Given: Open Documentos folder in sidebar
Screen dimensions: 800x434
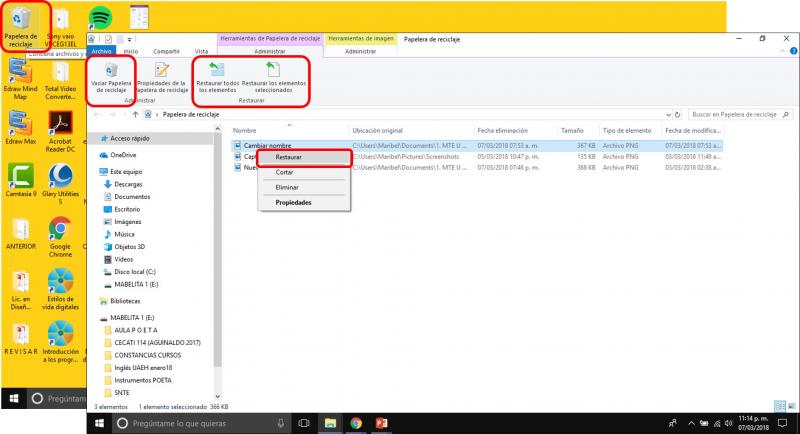Looking at the screenshot, I should click(132, 197).
